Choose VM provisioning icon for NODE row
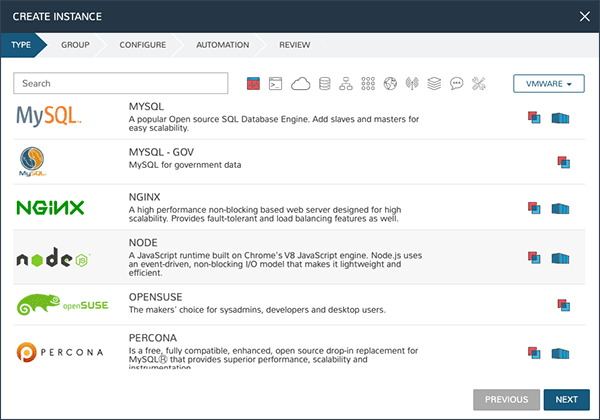This screenshot has width=600, height=420. click(534, 257)
